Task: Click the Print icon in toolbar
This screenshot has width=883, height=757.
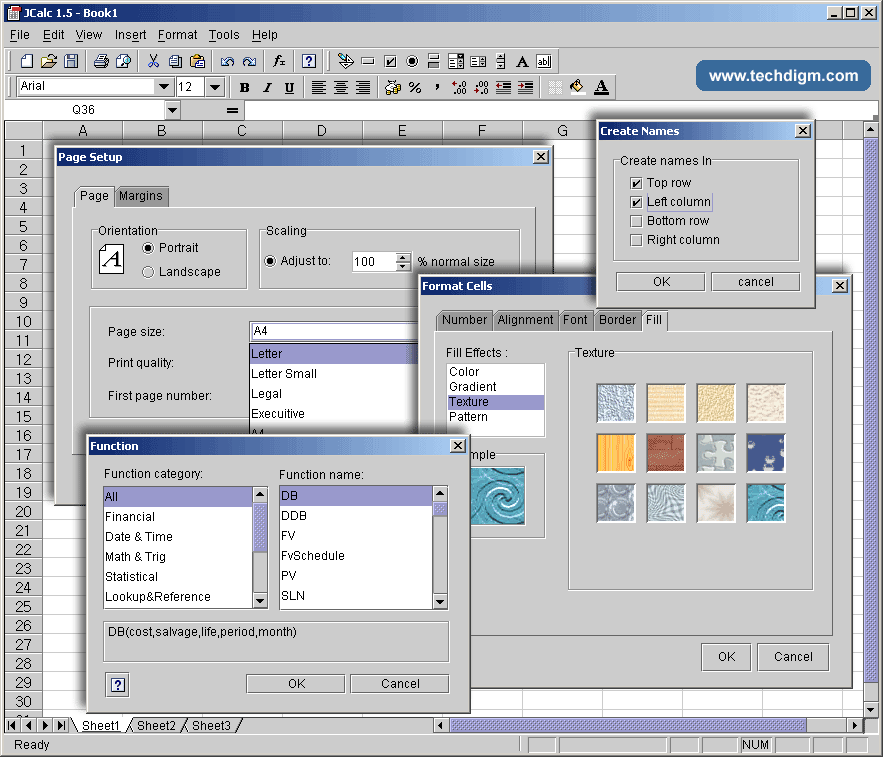Action: coord(101,61)
